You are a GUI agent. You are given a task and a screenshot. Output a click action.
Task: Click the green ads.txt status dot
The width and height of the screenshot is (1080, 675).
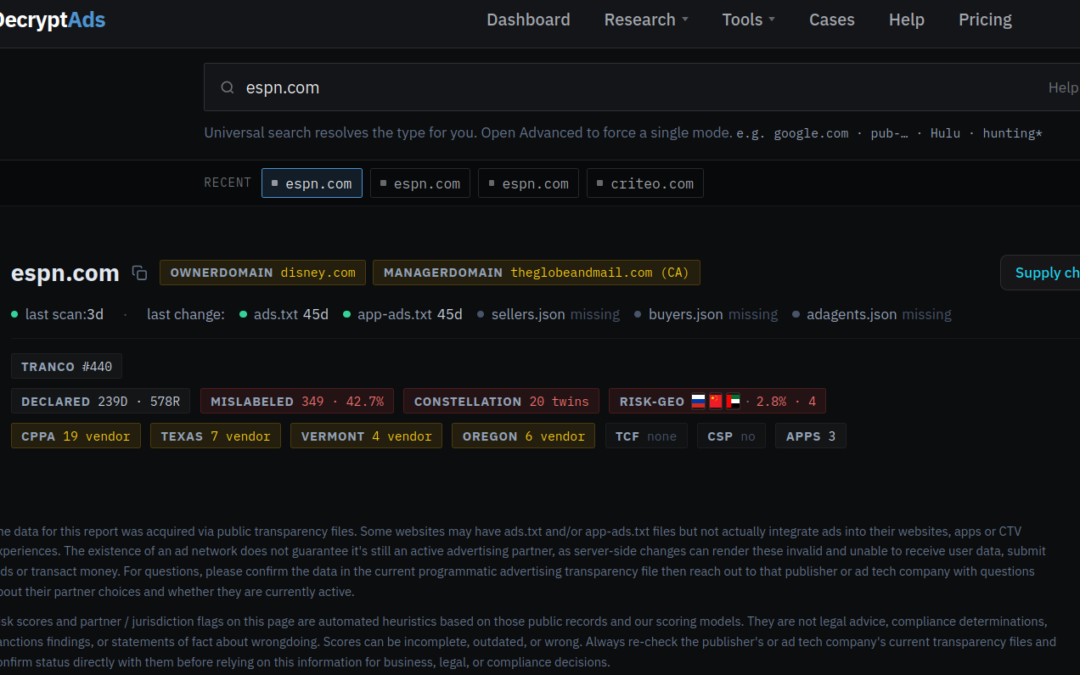[x=243, y=314]
